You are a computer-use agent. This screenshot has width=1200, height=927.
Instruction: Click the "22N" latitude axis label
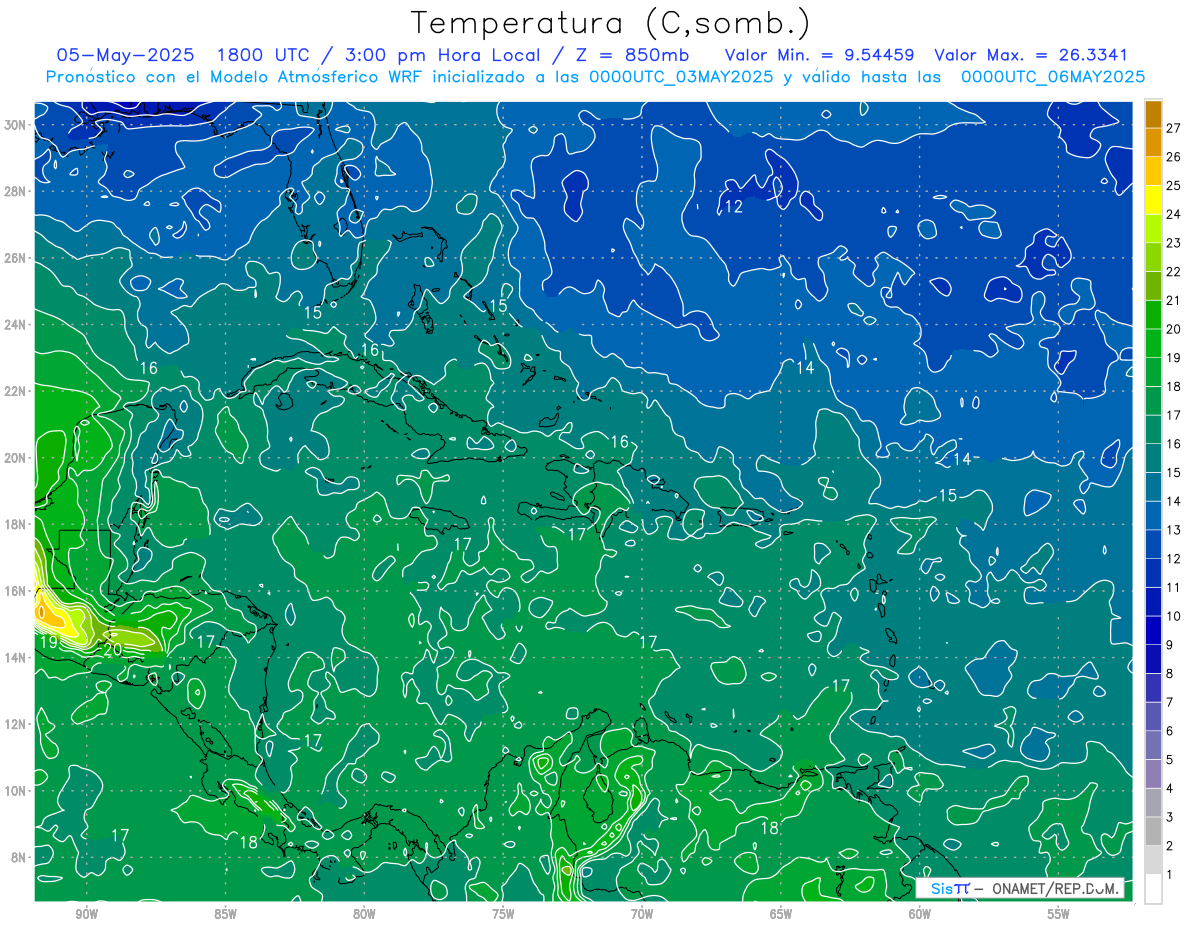[16, 391]
